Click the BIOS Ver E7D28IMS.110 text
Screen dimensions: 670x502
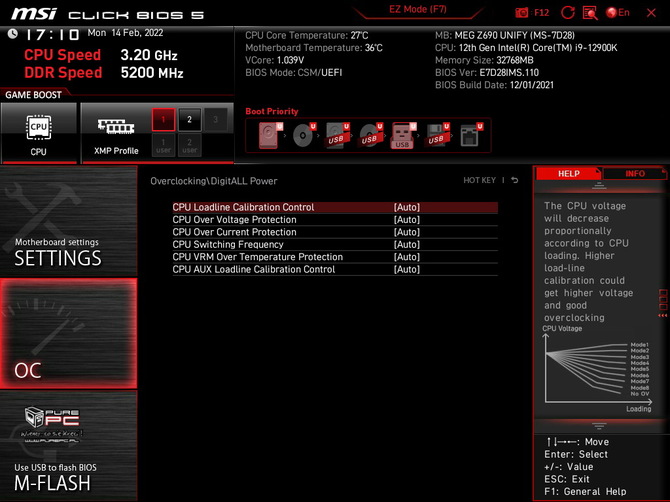tap(487, 73)
